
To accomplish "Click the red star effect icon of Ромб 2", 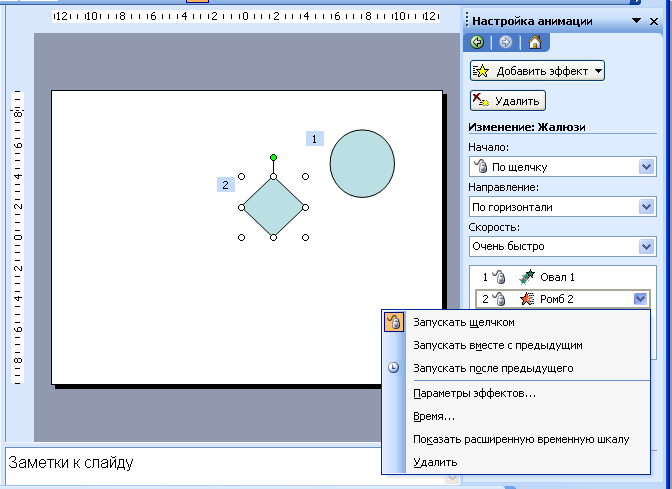I will coord(527,299).
